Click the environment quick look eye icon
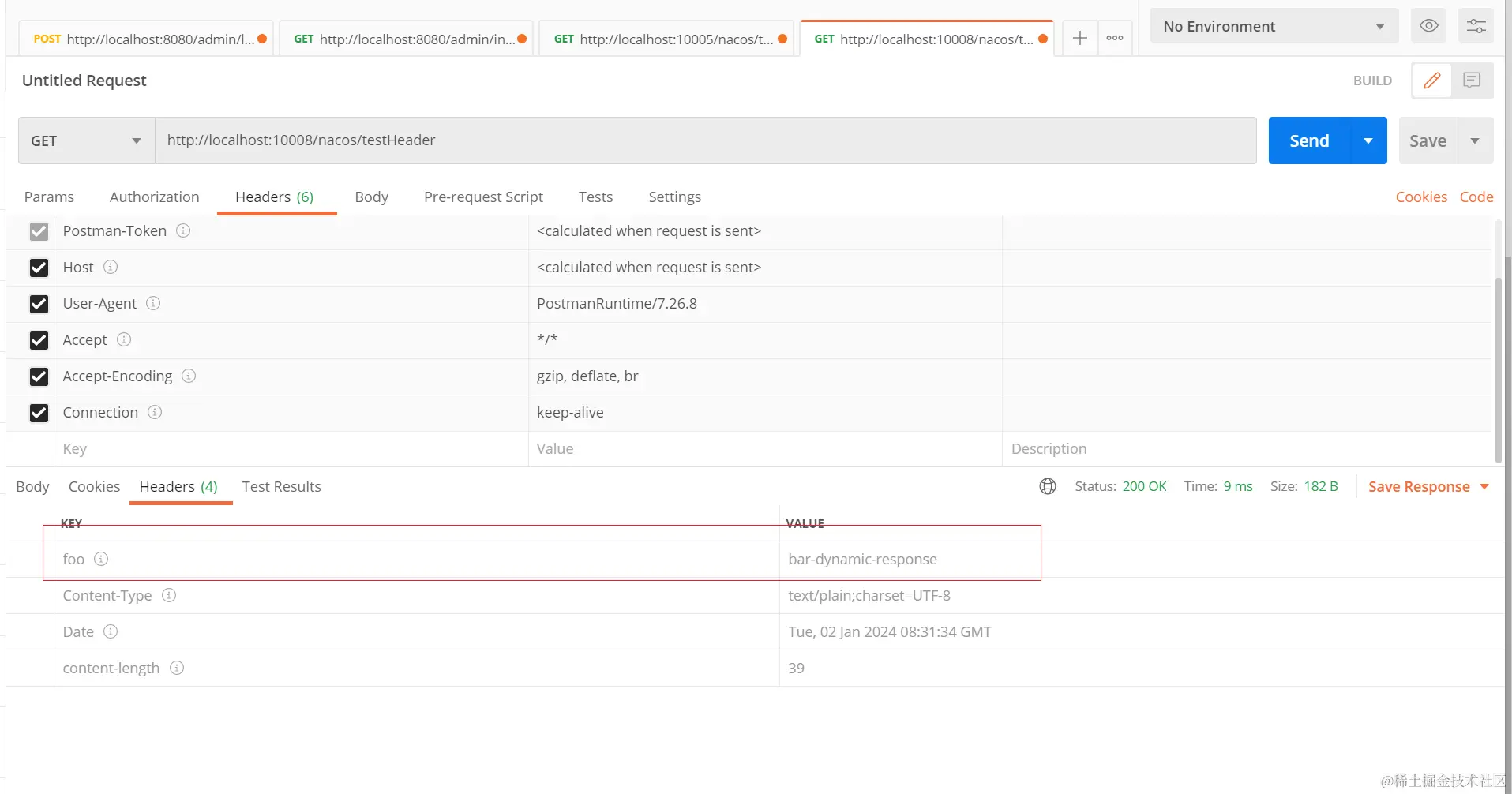 pyautogui.click(x=1428, y=26)
